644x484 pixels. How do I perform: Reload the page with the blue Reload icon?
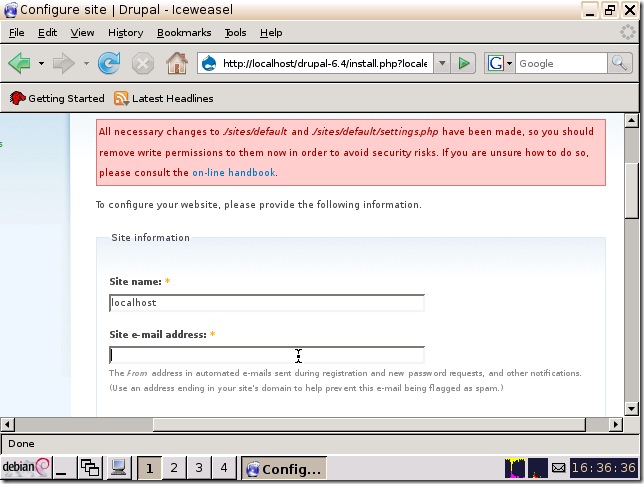tap(109, 63)
